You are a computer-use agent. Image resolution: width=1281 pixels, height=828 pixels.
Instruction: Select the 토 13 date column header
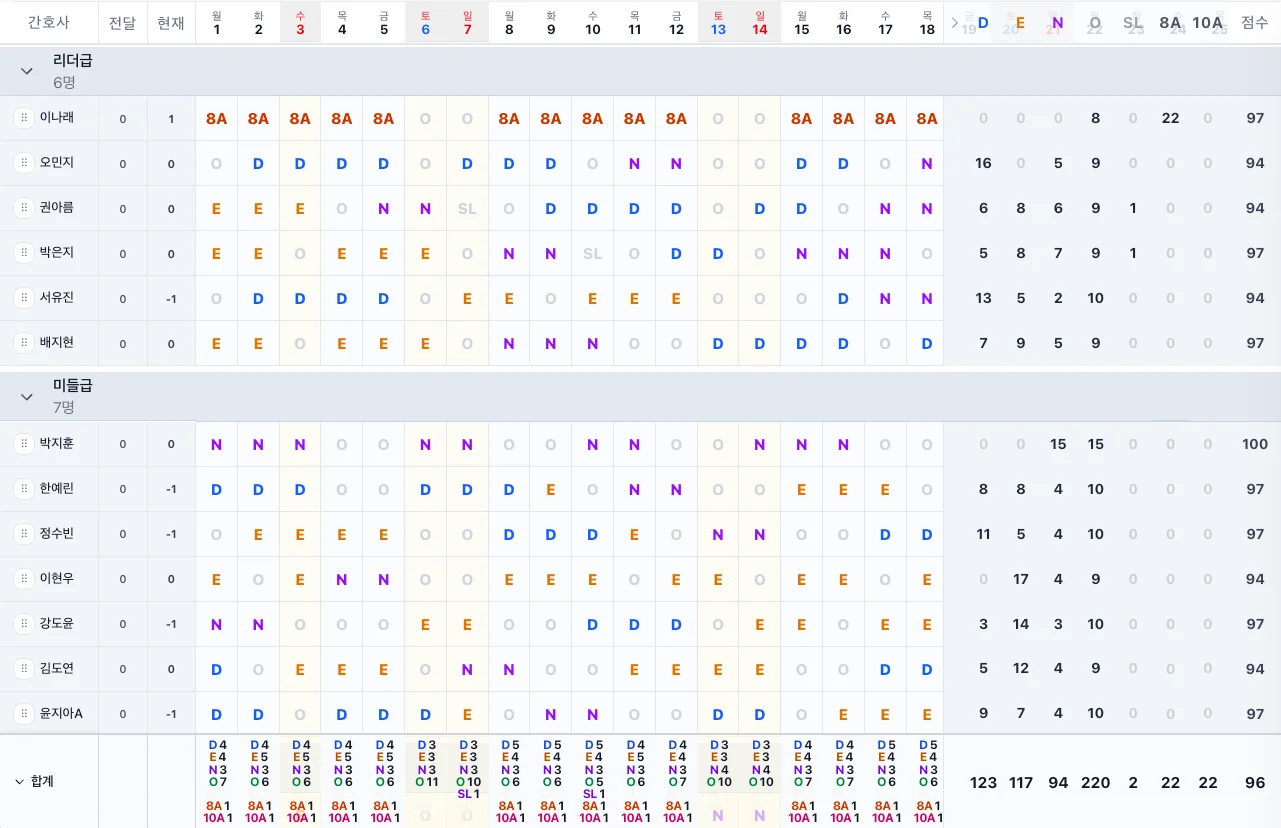[718, 22]
